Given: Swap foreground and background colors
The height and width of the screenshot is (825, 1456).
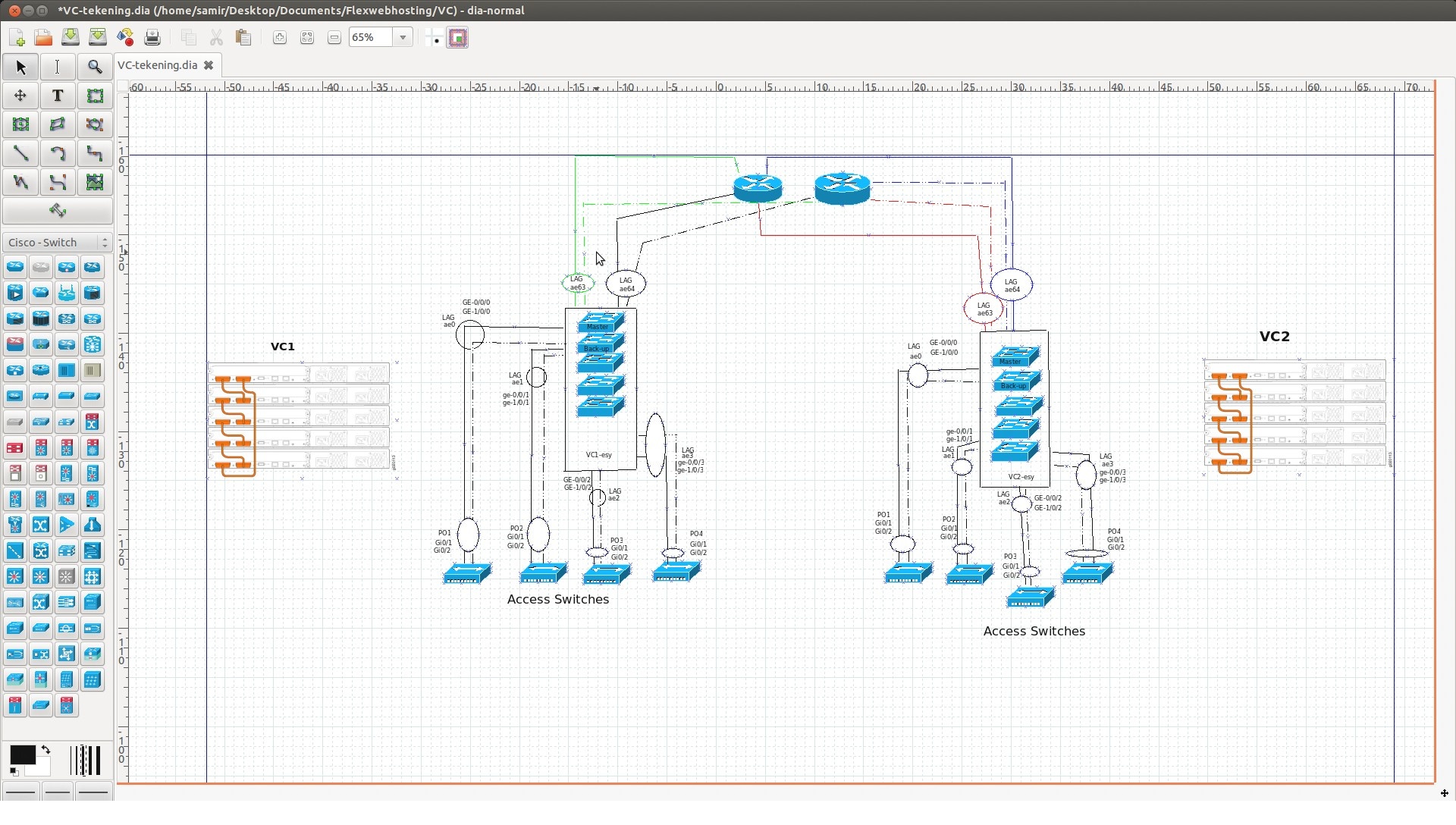Looking at the screenshot, I should (45, 750).
